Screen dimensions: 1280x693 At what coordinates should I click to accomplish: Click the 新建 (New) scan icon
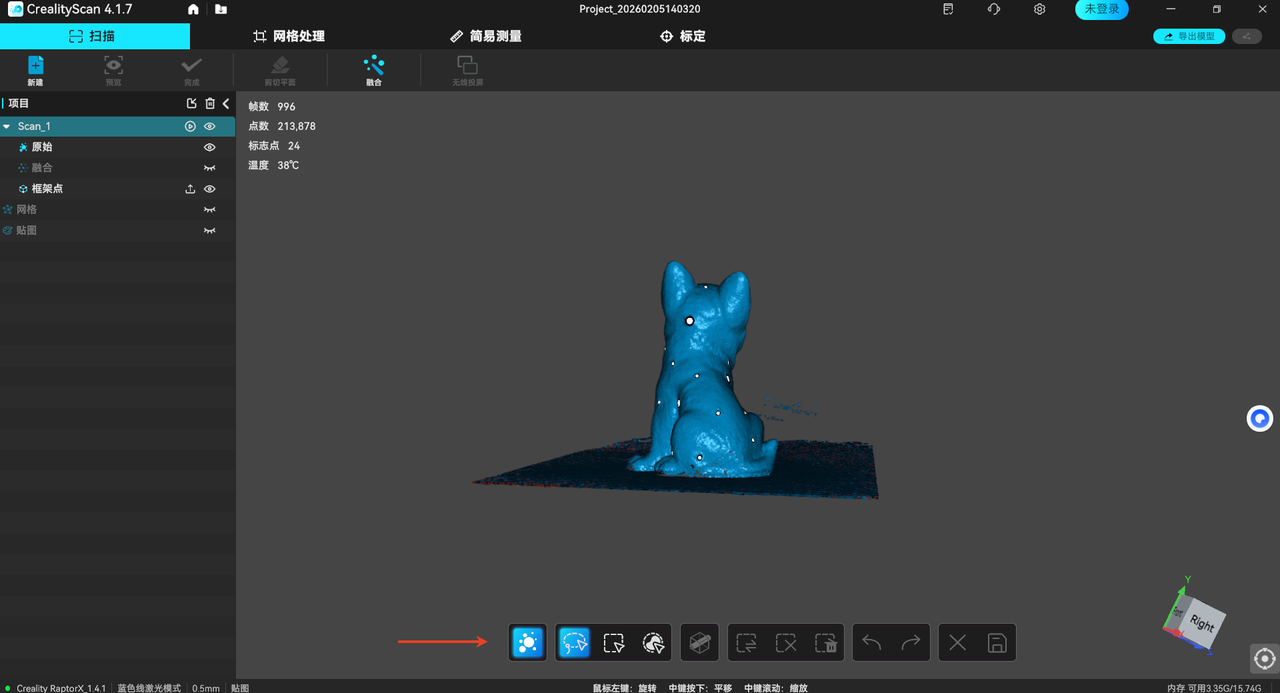(x=35, y=70)
